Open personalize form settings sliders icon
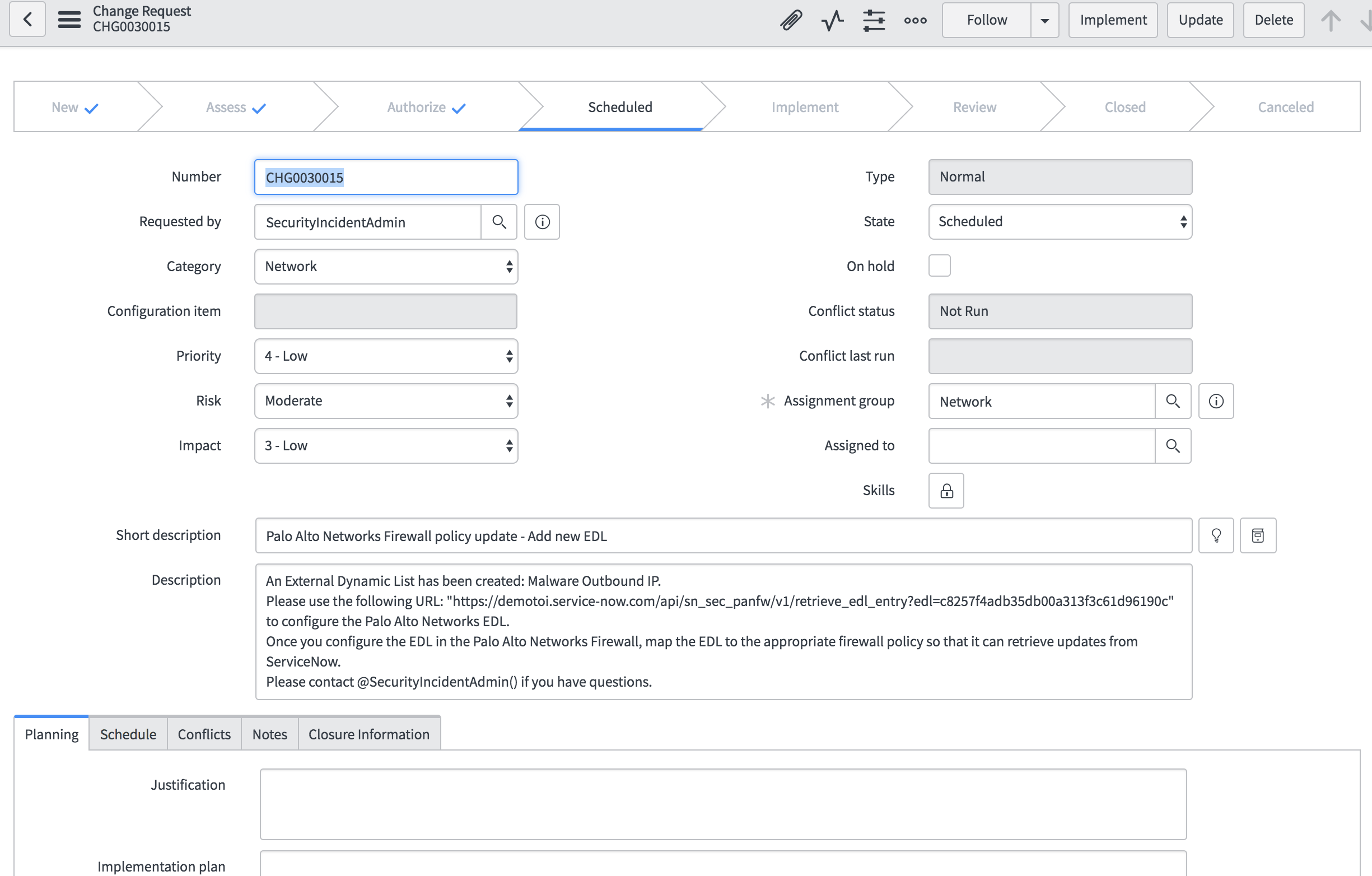 874,20
